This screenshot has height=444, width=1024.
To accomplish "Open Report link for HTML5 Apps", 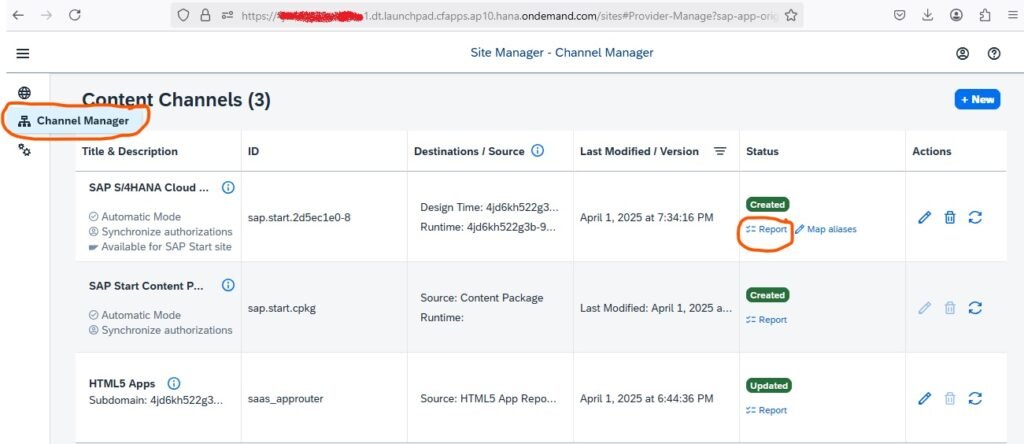I will 766,410.
